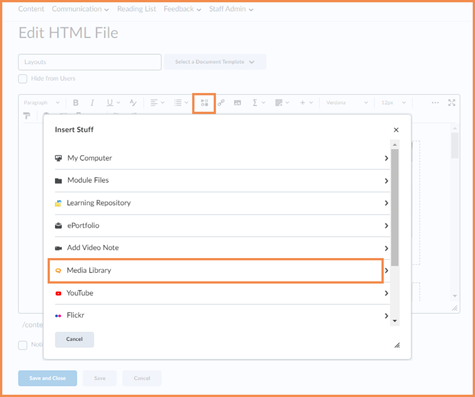
Task: Open the Paragraph format dropdown
Action: coord(41,103)
